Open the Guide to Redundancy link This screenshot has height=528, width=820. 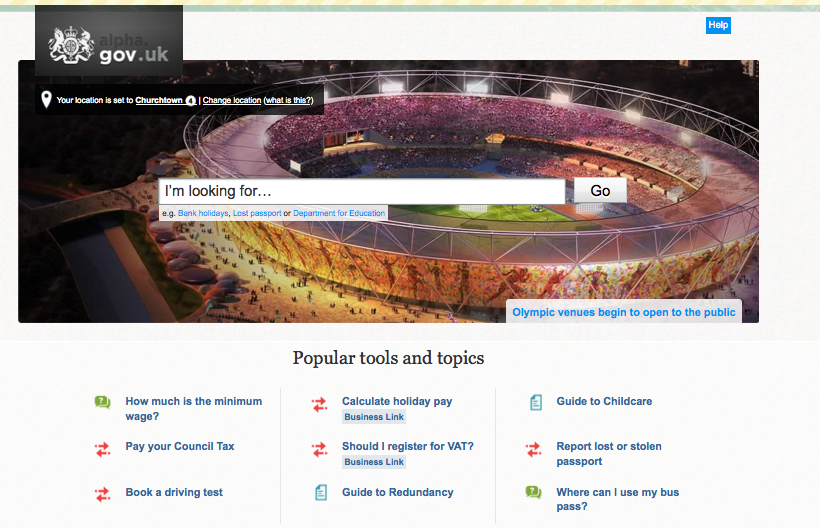397,492
